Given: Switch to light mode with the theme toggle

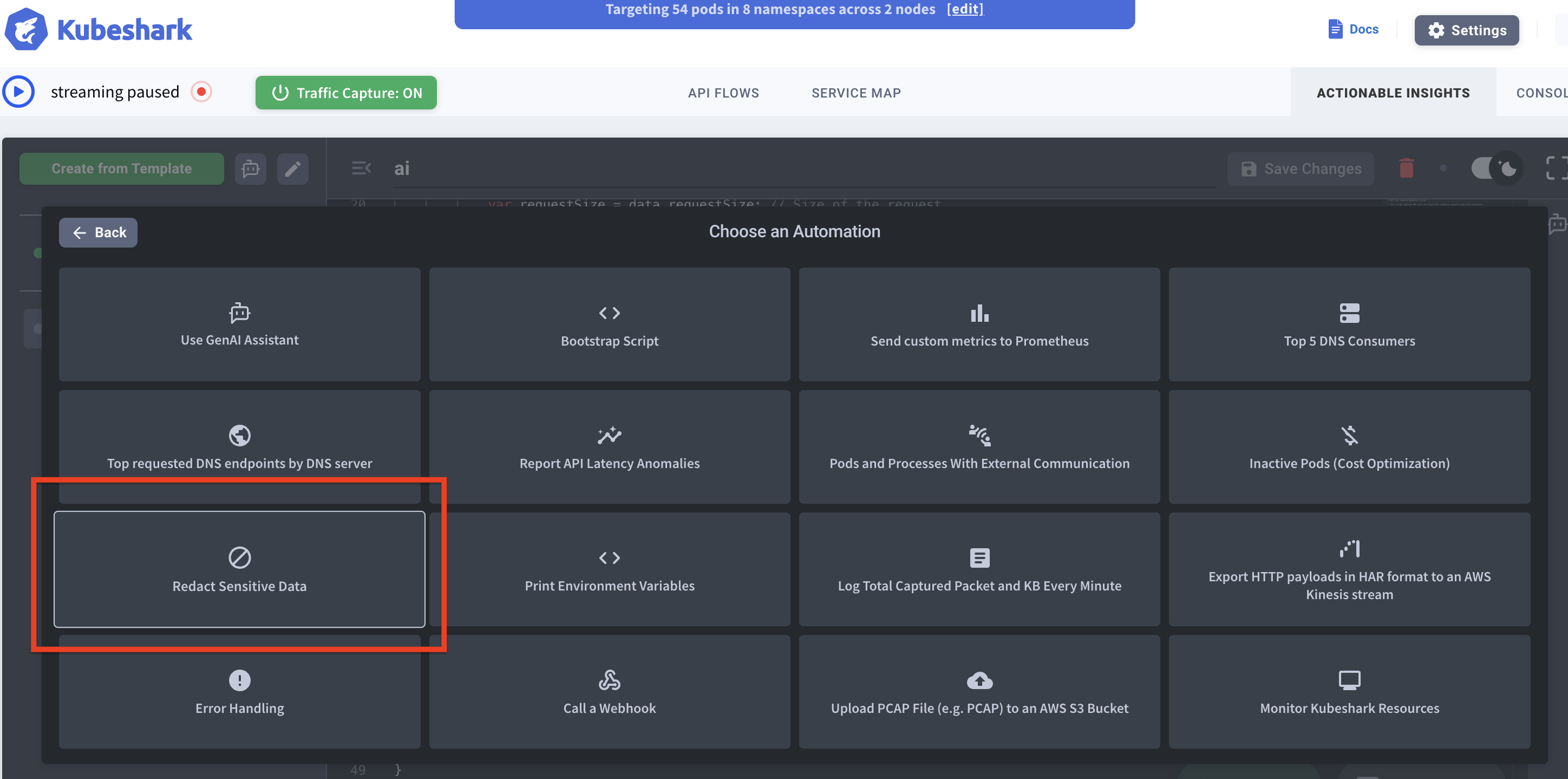Looking at the screenshot, I should [1494, 168].
